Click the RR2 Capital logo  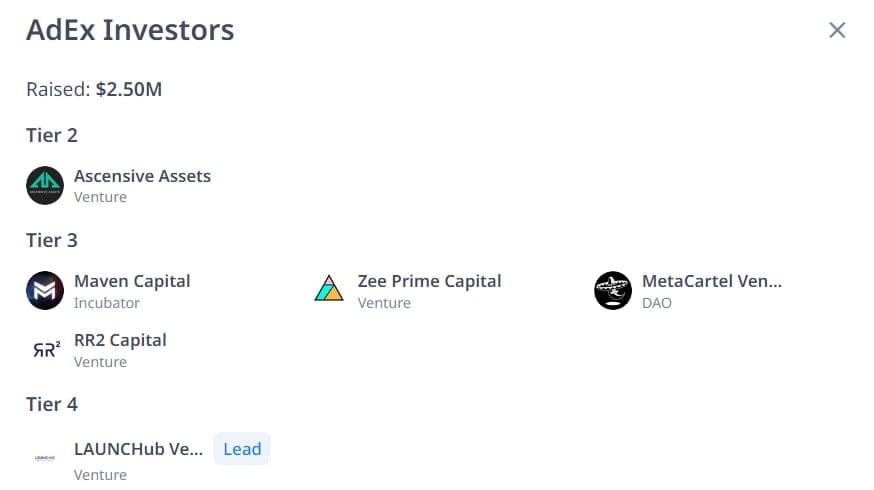pyautogui.click(x=46, y=350)
